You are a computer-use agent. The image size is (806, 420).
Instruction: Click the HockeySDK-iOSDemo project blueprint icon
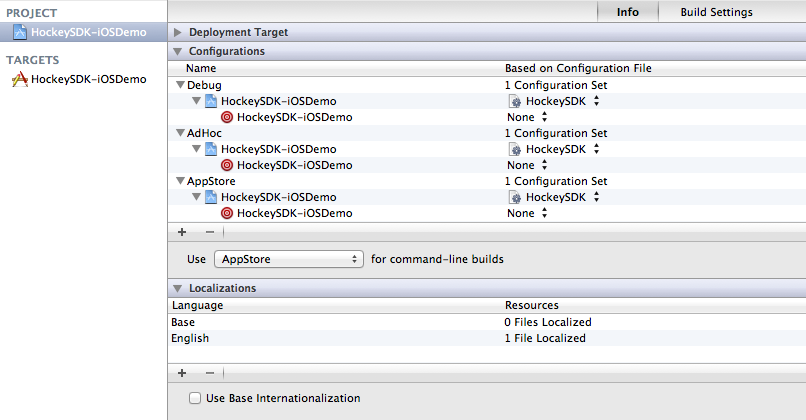[20, 32]
